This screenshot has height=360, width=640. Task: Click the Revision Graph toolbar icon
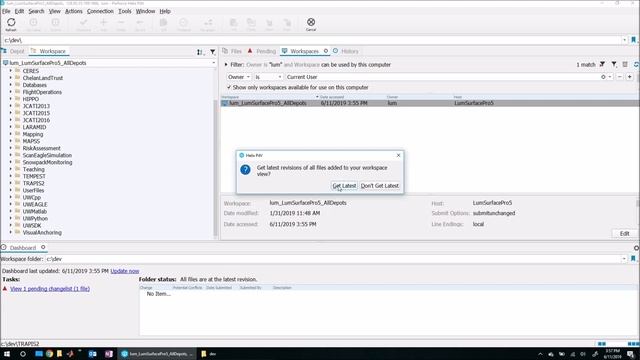208,24
